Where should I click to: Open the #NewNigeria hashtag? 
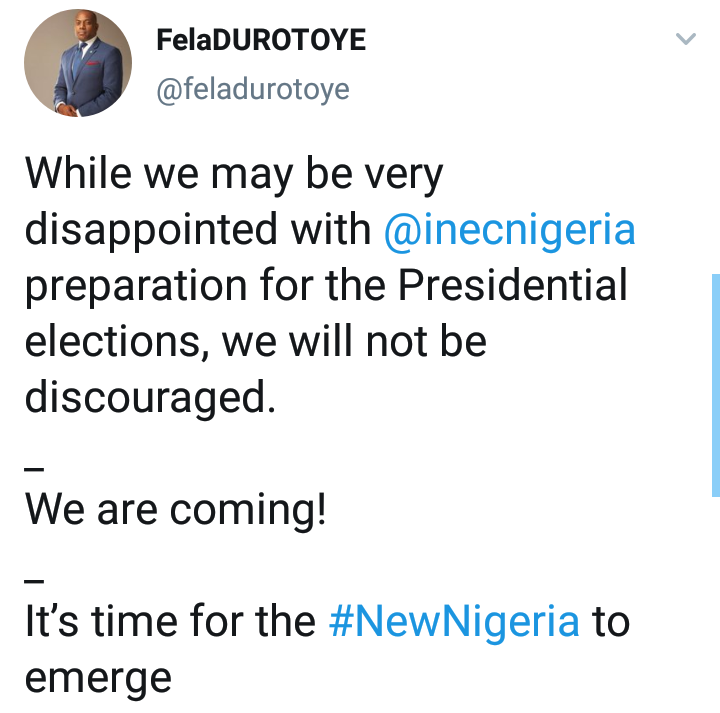(x=454, y=622)
